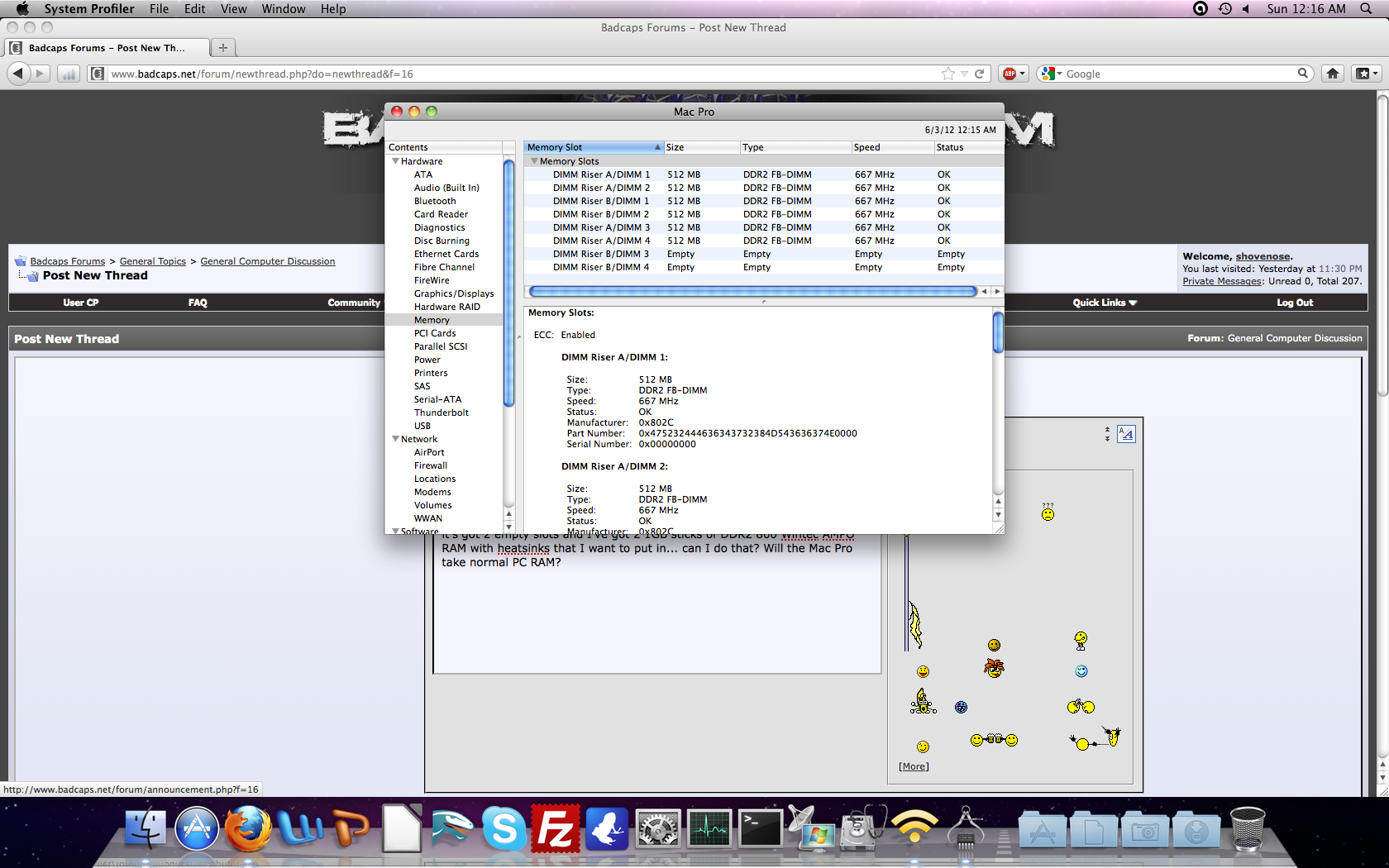
Task: Follow the Badcaps Forums breadcrumb link
Action: tap(68, 261)
